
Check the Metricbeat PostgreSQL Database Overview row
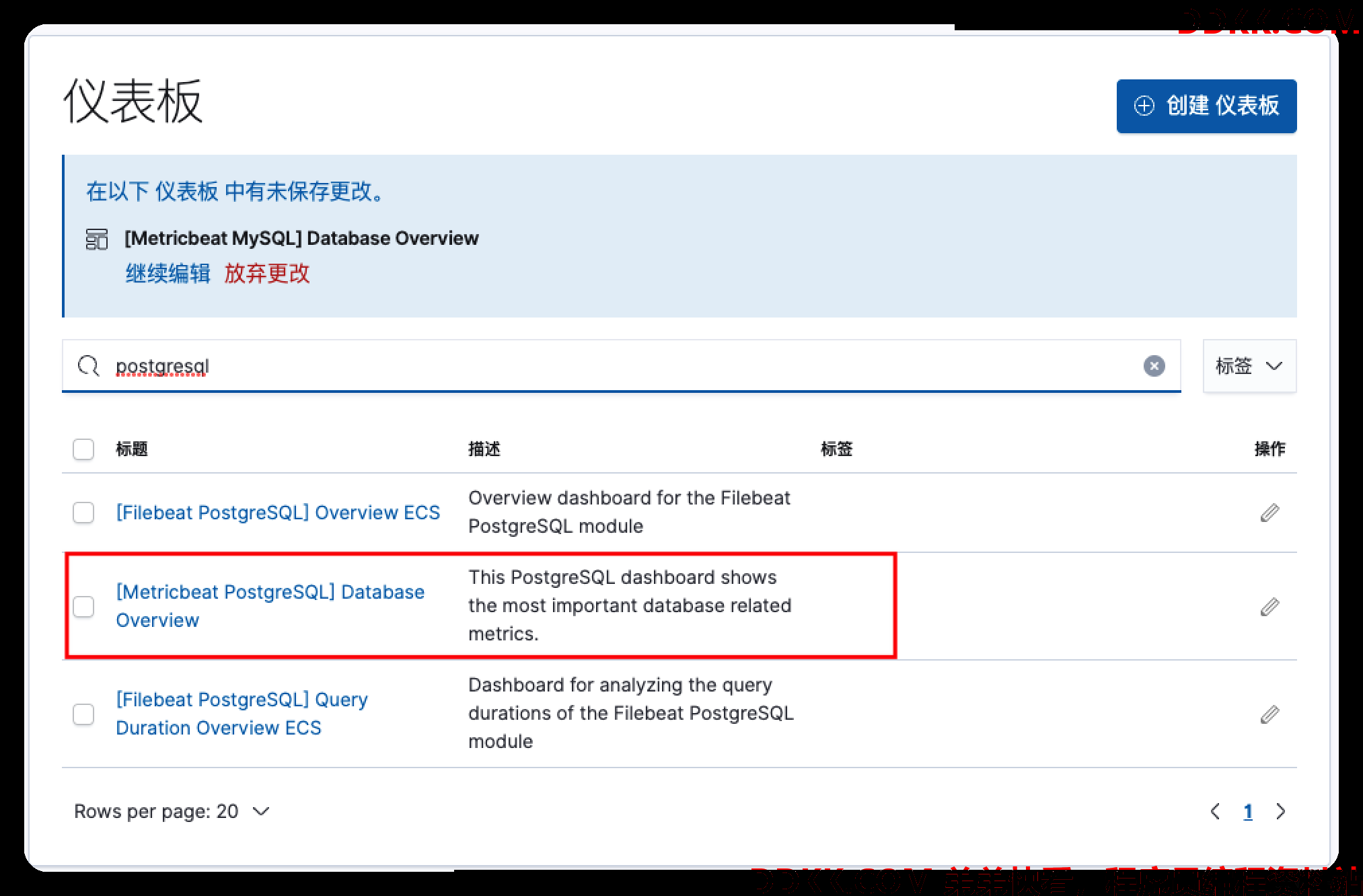83,606
